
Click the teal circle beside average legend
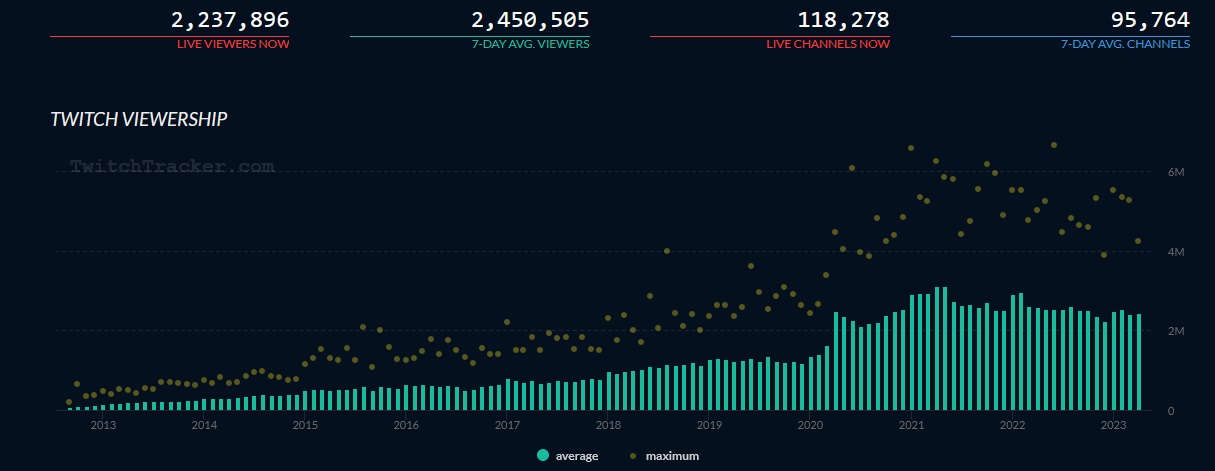(x=543, y=456)
